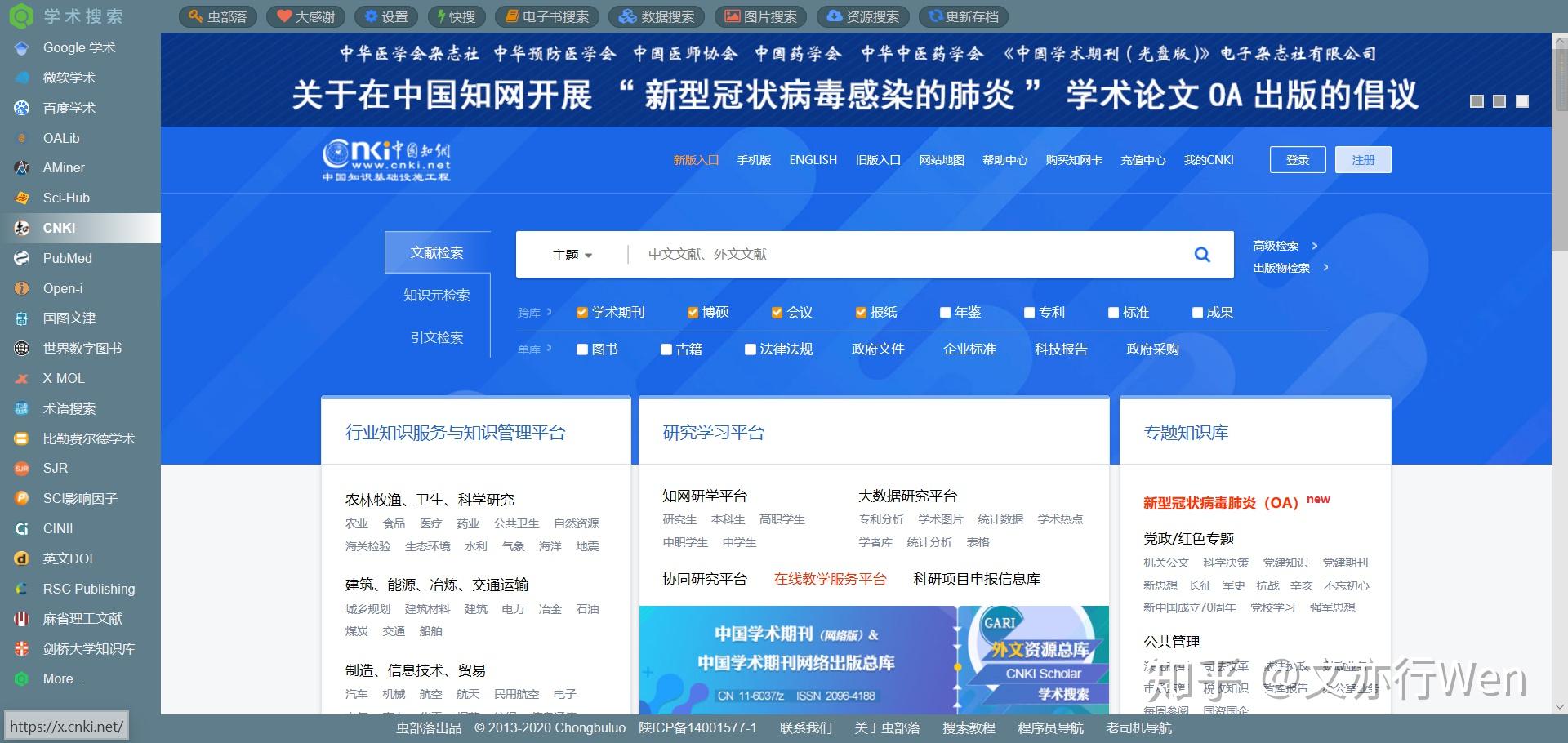The image size is (1568, 743).
Task: Click the 中国学术期刊 banner thumbnail
Action: coord(796,660)
